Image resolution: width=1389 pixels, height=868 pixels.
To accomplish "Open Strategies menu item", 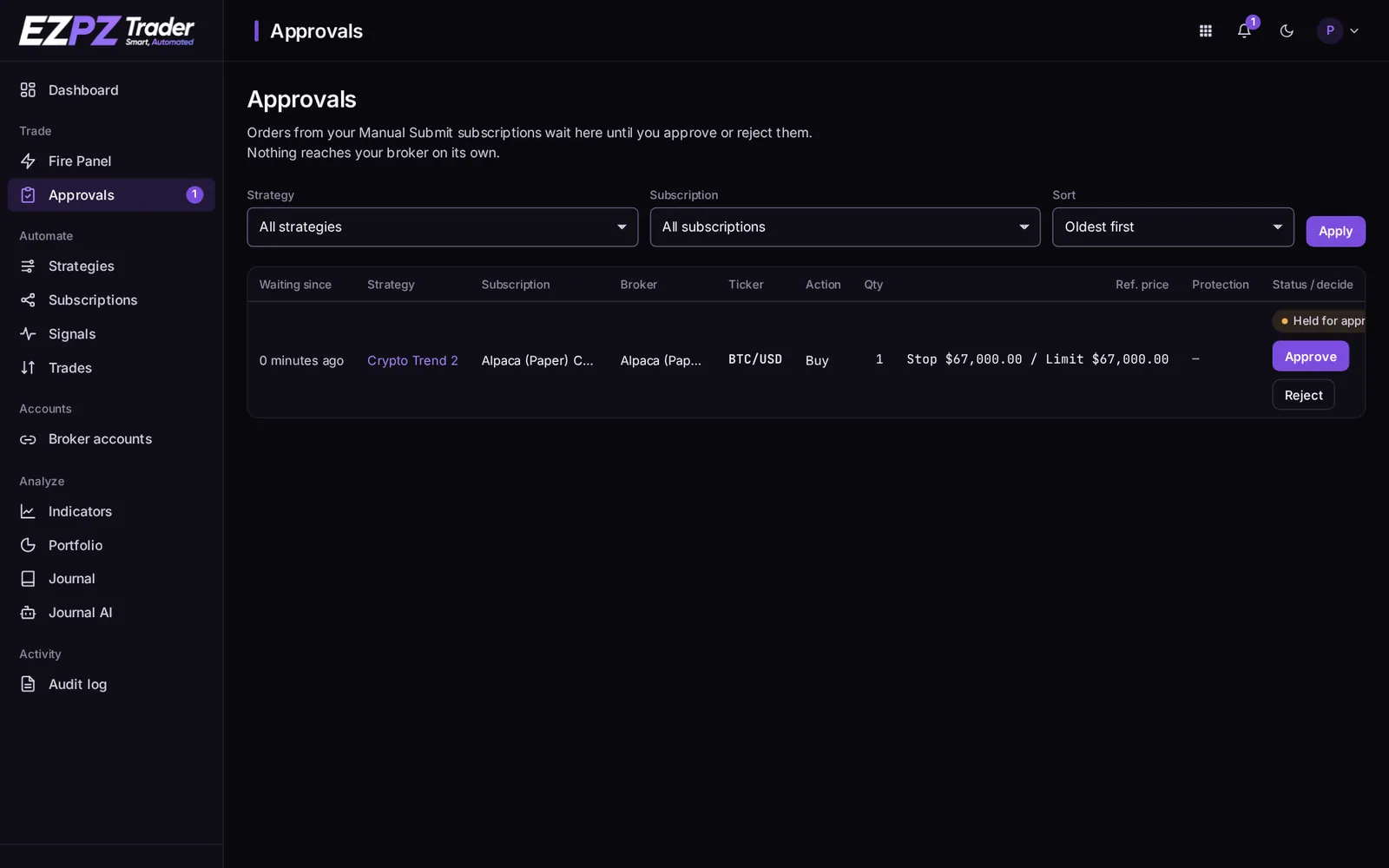I will click(111, 266).
